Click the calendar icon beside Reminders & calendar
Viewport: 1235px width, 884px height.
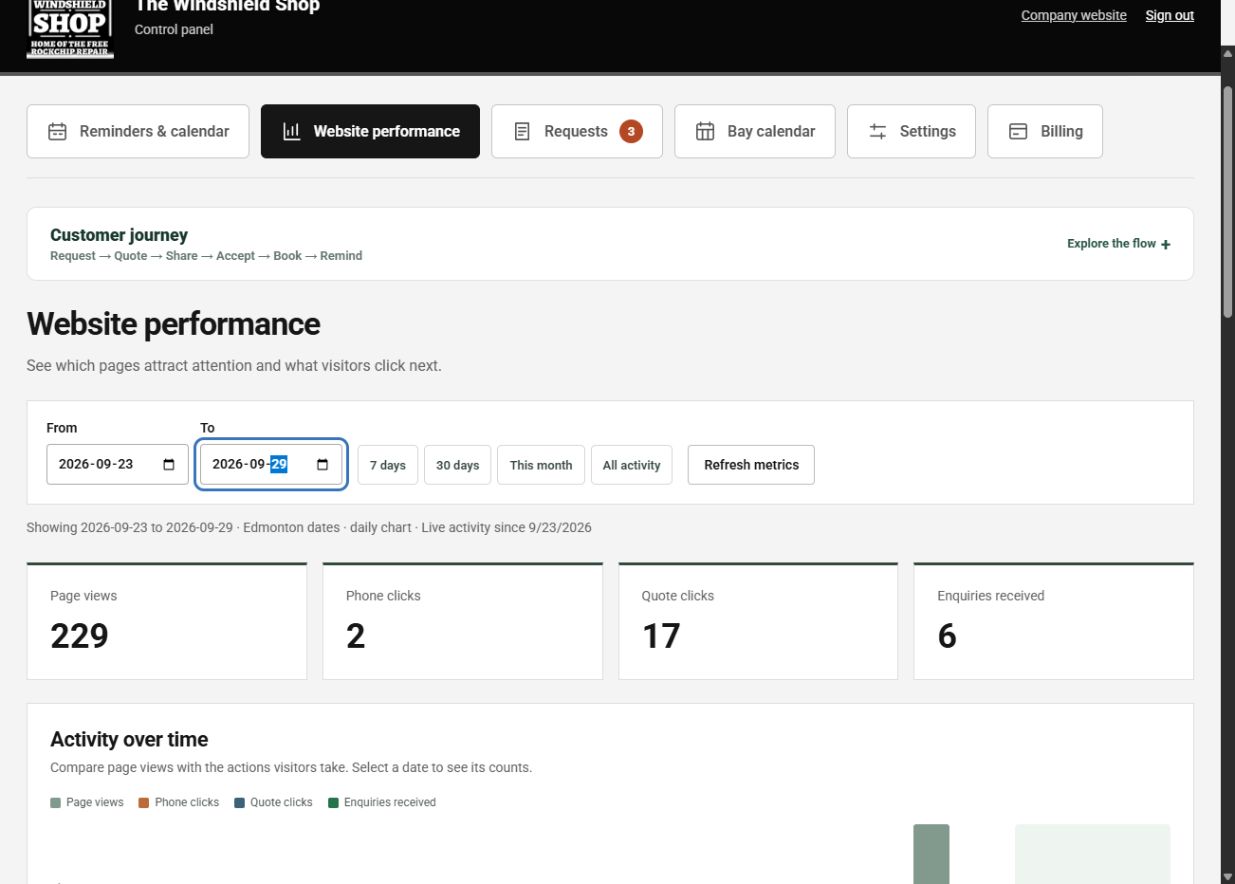click(58, 132)
